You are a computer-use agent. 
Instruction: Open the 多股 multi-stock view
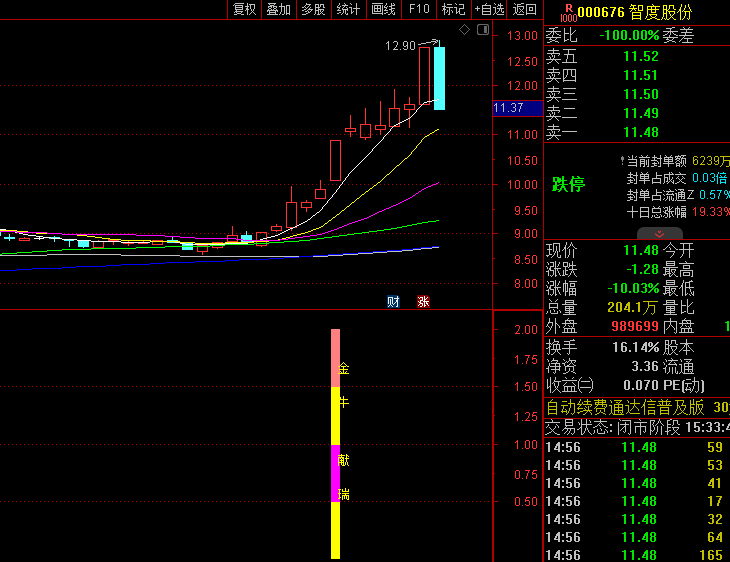pyautogui.click(x=313, y=9)
